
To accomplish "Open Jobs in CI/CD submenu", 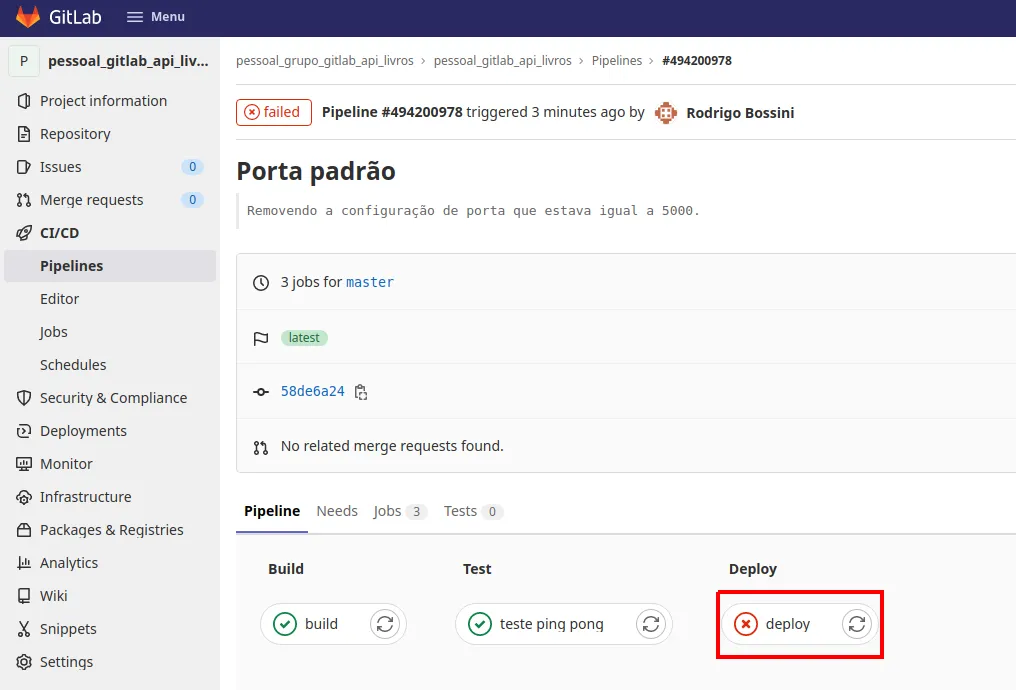I will [53, 332].
